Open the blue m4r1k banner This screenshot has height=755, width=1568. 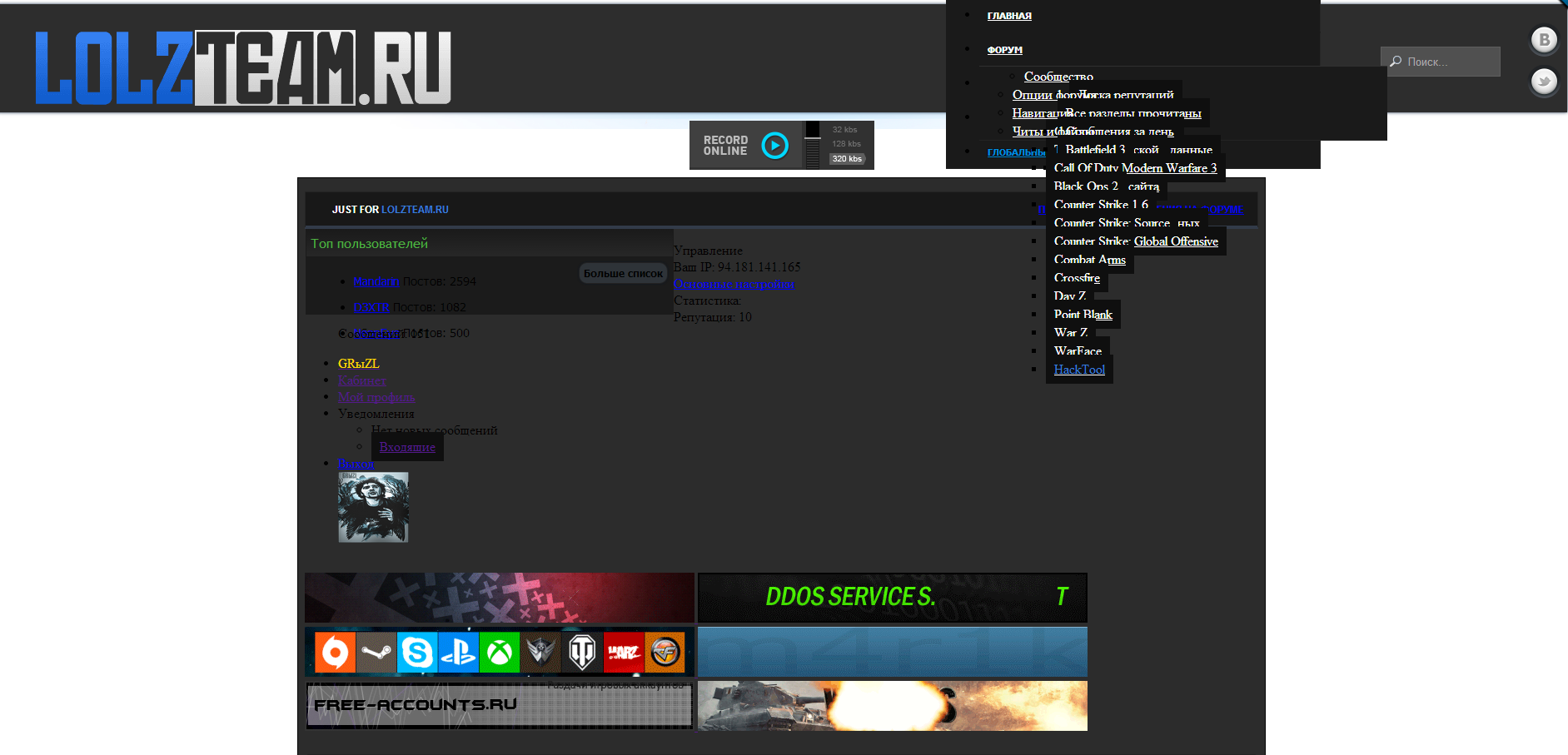point(893,652)
